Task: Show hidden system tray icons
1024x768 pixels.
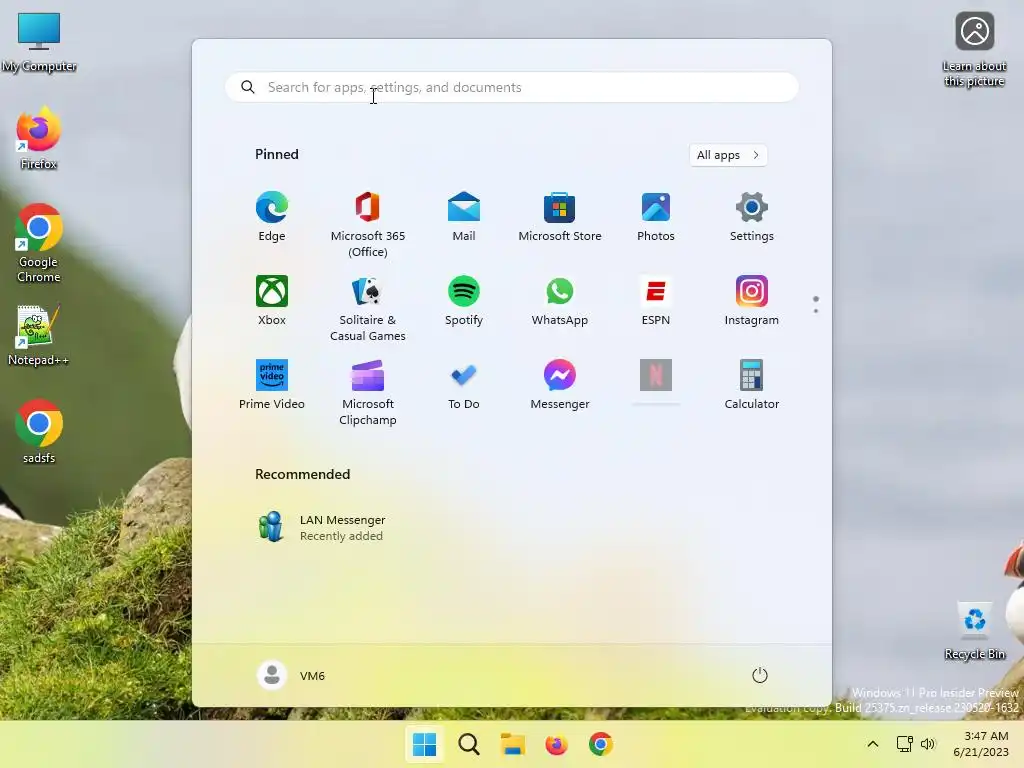Action: click(x=872, y=744)
